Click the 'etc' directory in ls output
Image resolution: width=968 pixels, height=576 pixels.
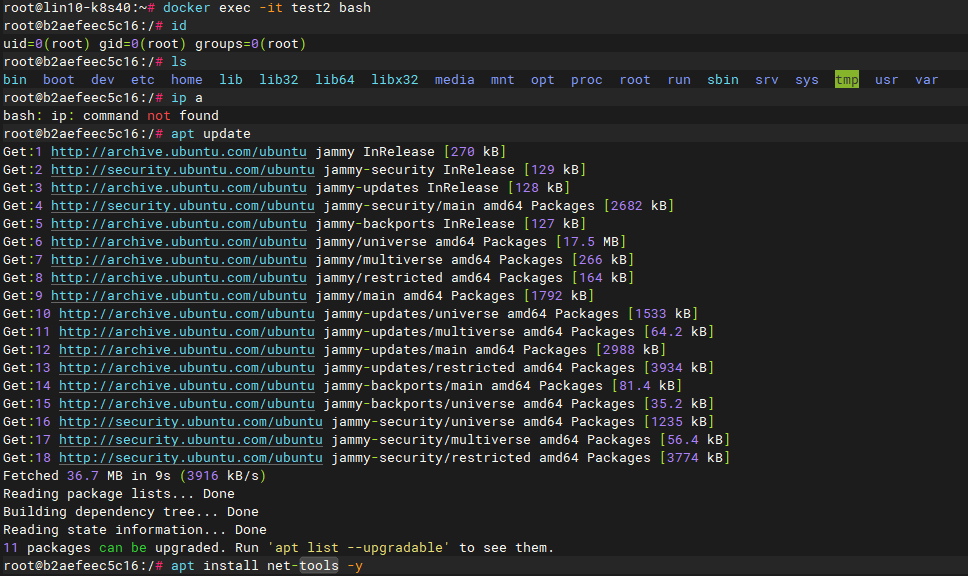click(x=143, y=80)
